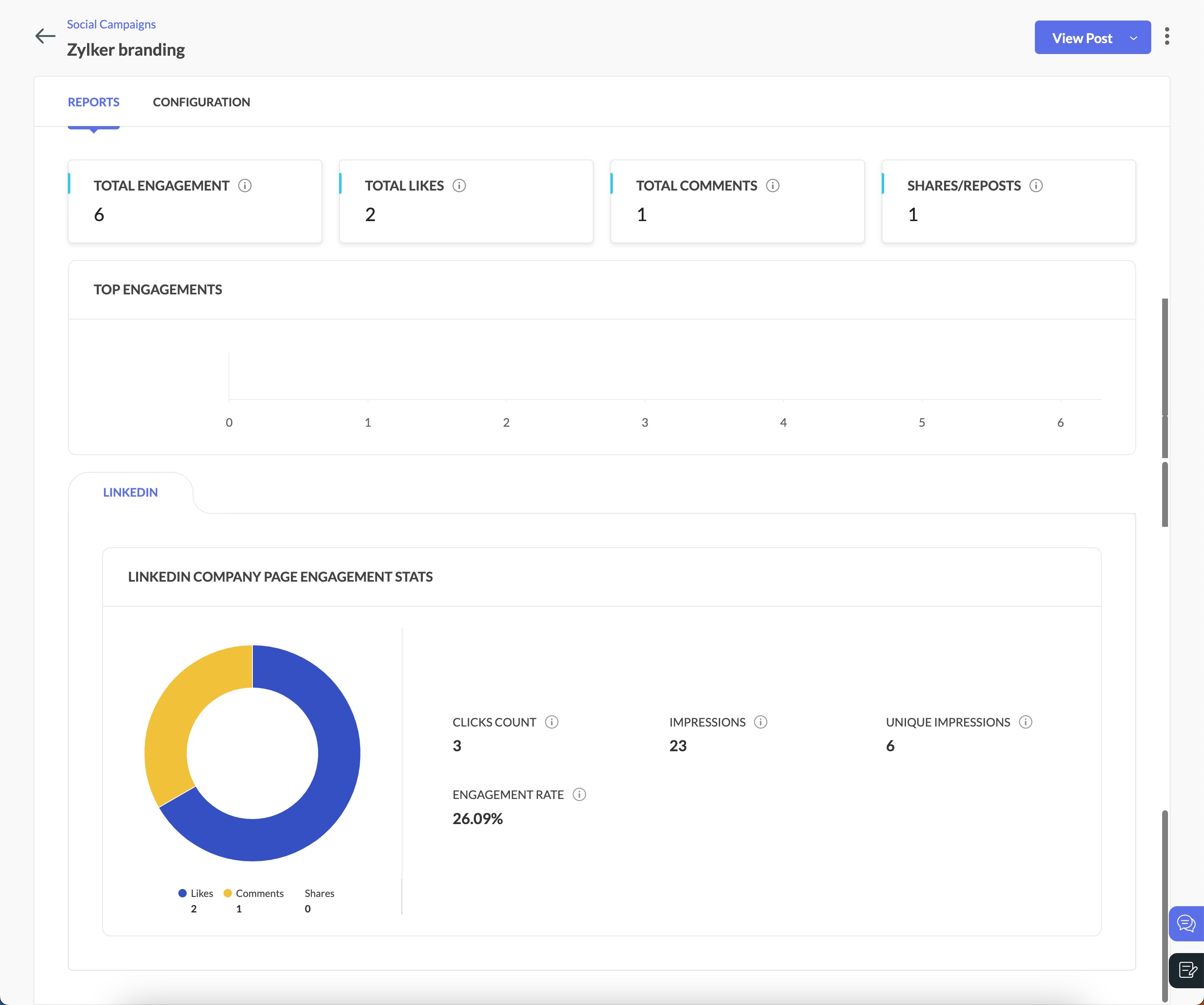Switch to the Configuration tab
The height and width of the screenshot is (1005, 1204).
pos(201,102)
